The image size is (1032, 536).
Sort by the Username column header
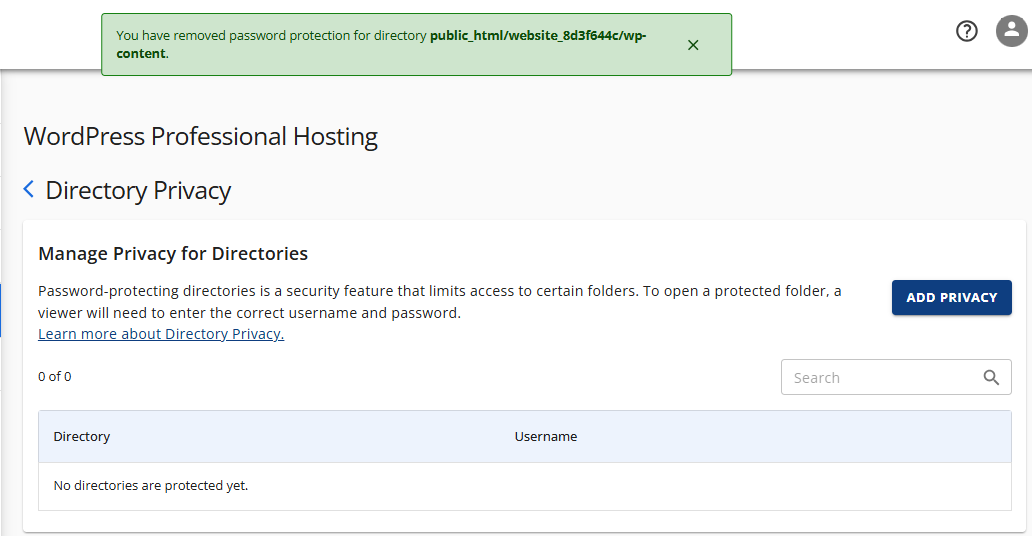(546, 437)
